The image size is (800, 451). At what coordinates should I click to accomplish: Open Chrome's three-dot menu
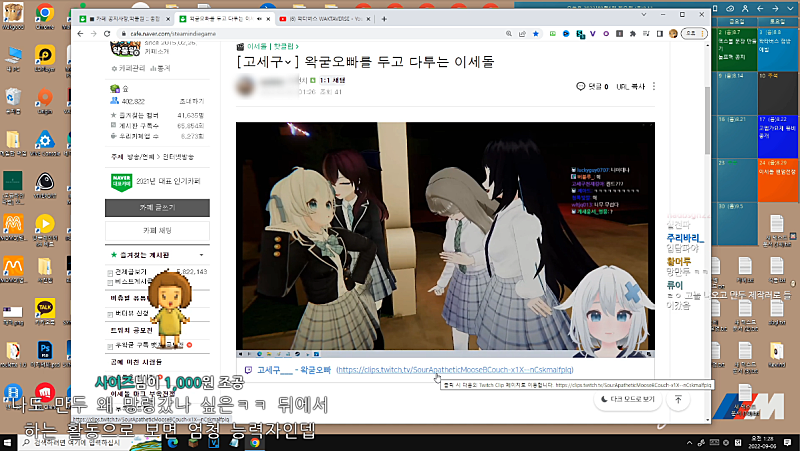(x=702, y=34)
